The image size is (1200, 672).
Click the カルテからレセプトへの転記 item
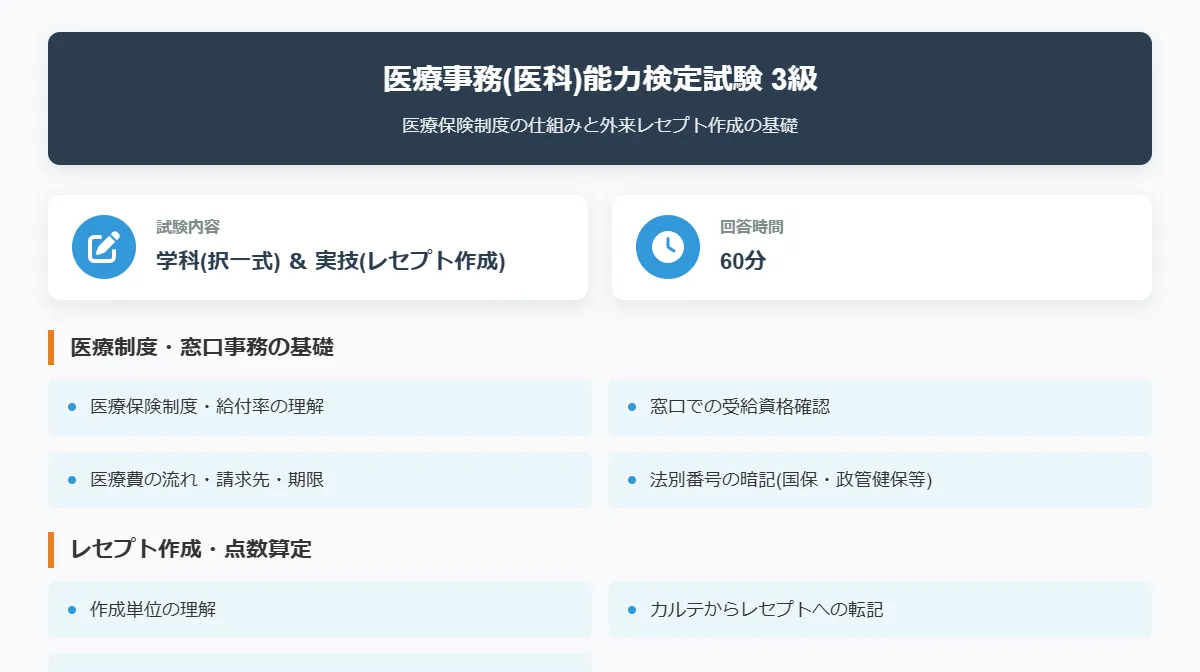point(880,610)
